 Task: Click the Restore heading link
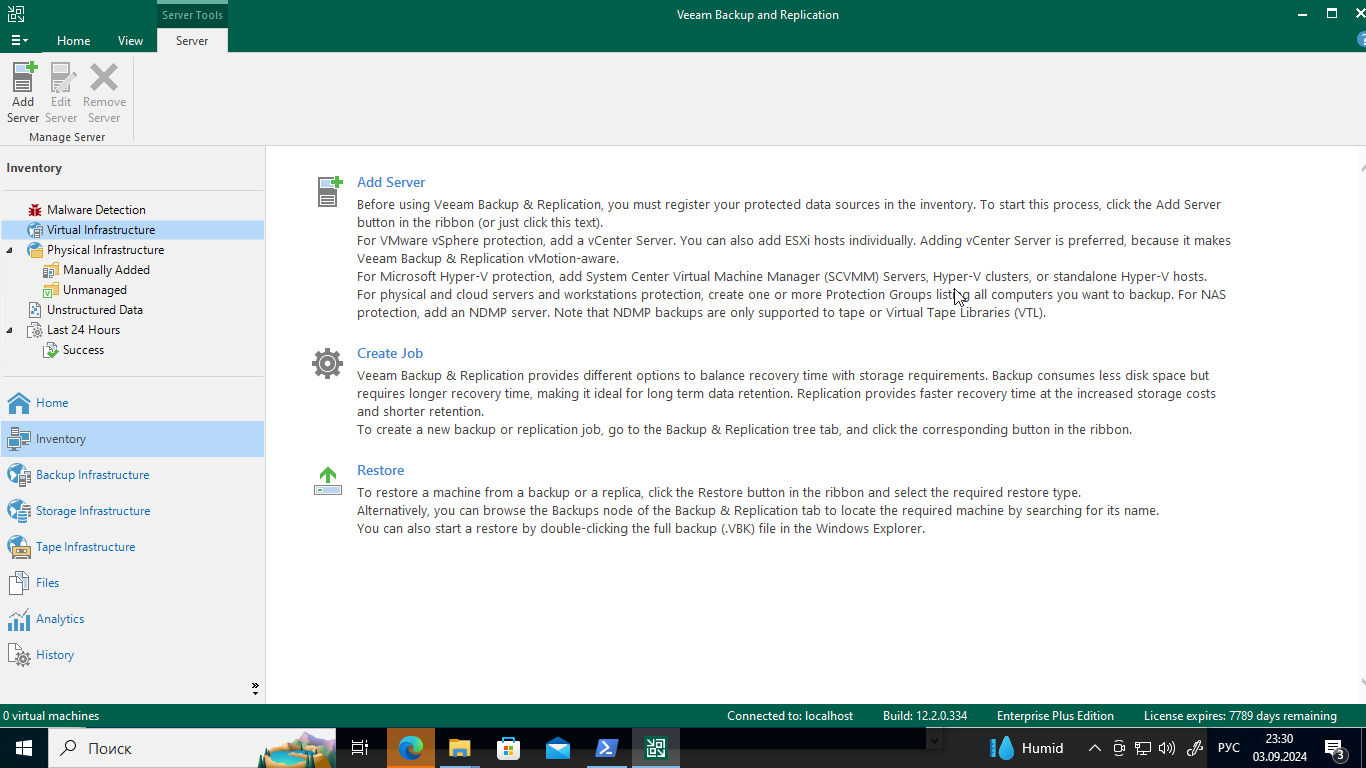pyautogui.click(x=380, y=470)
